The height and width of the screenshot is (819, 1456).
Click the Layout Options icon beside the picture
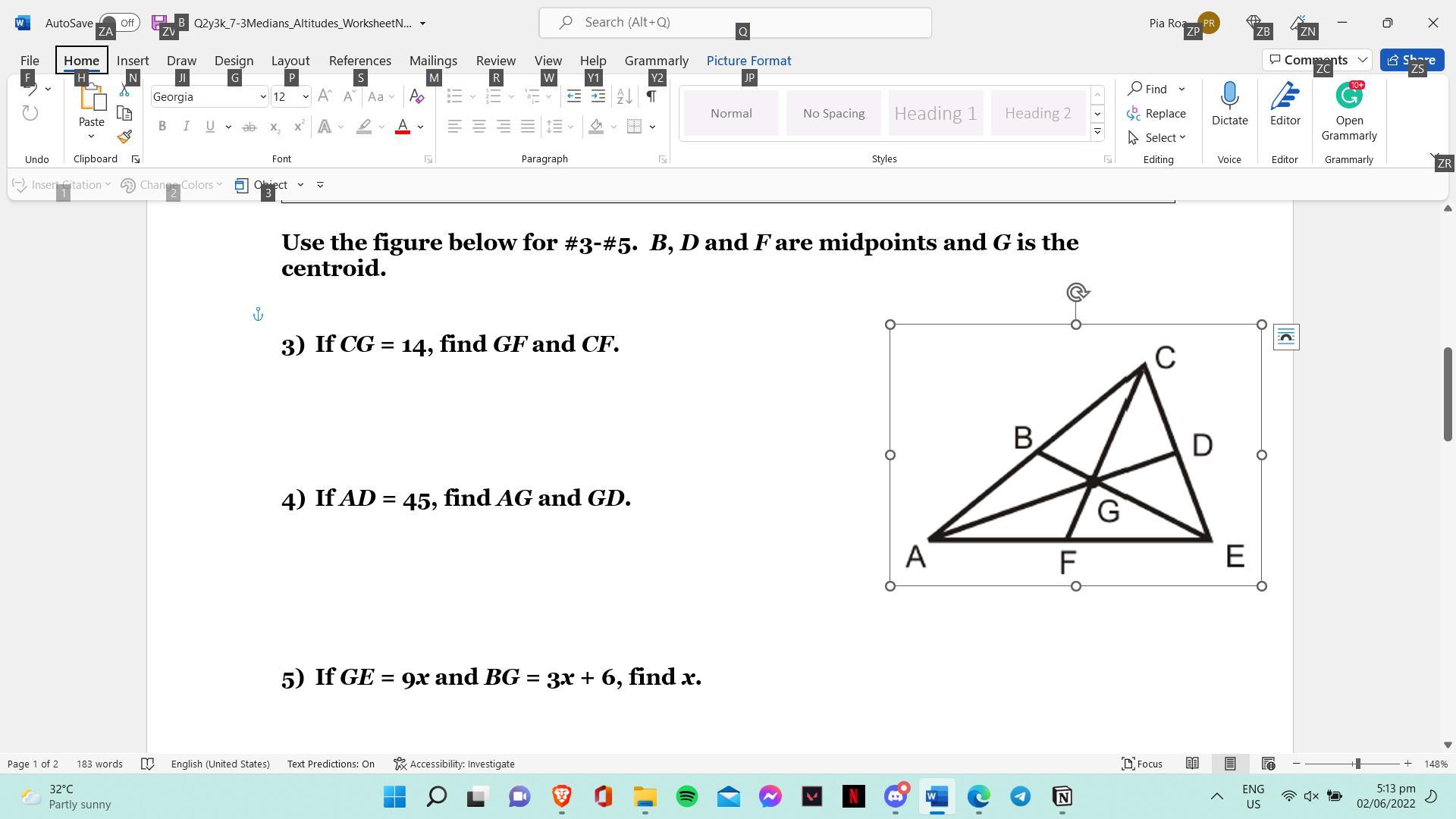(1286, 337)
